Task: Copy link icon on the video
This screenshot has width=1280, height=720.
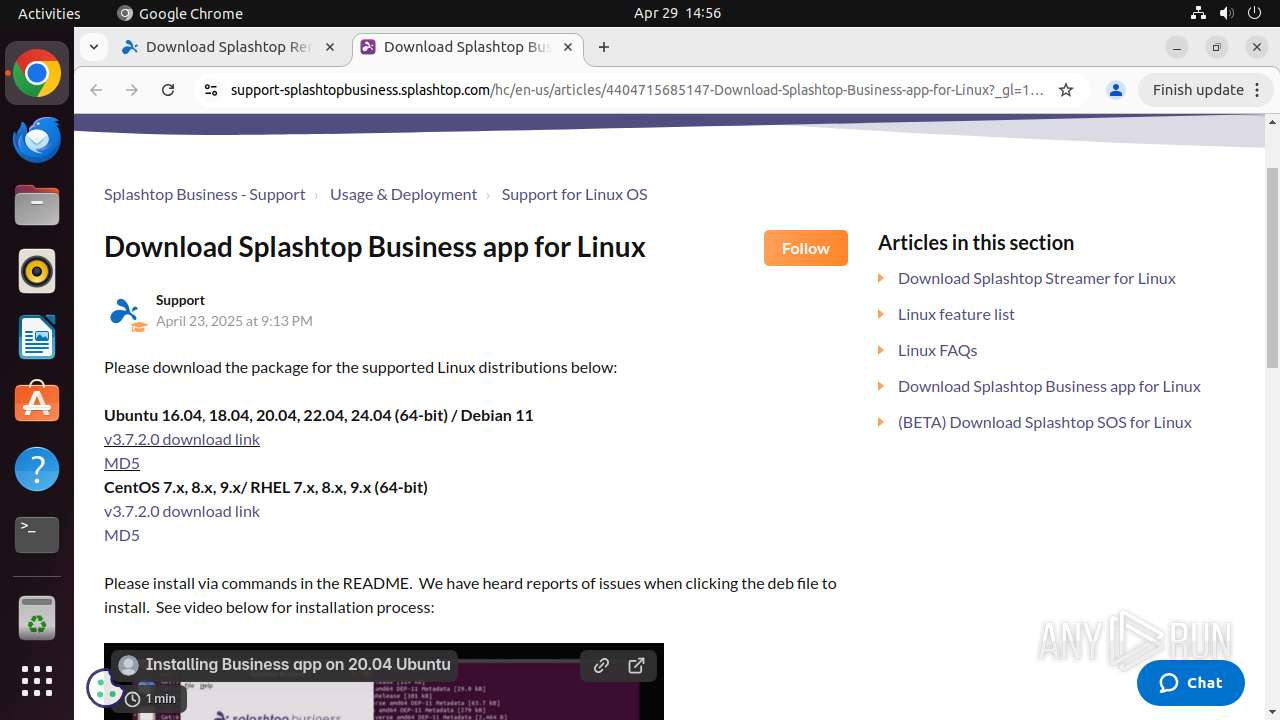Action: tap(601, 665)
